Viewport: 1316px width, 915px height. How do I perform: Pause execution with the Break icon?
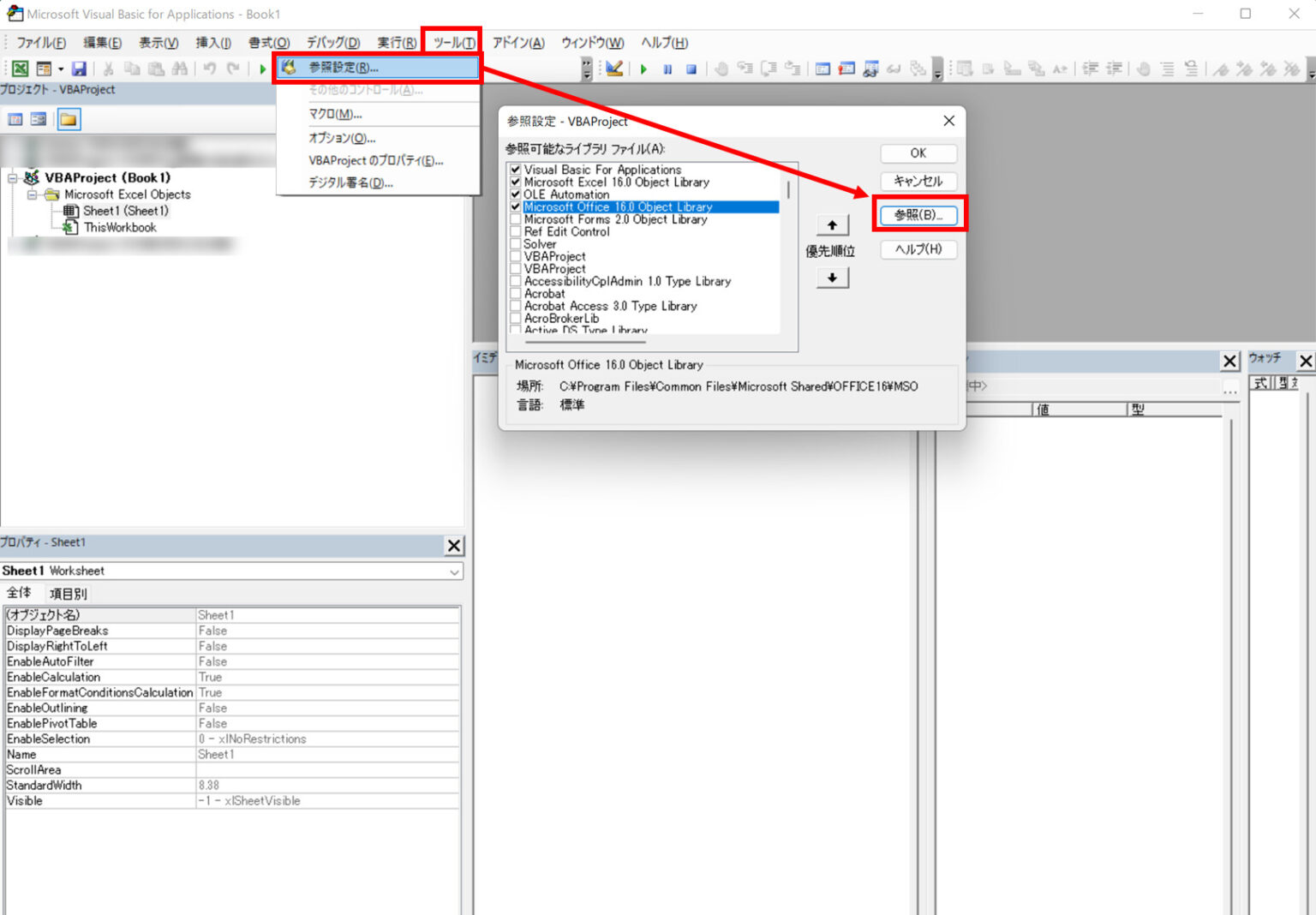668,69
